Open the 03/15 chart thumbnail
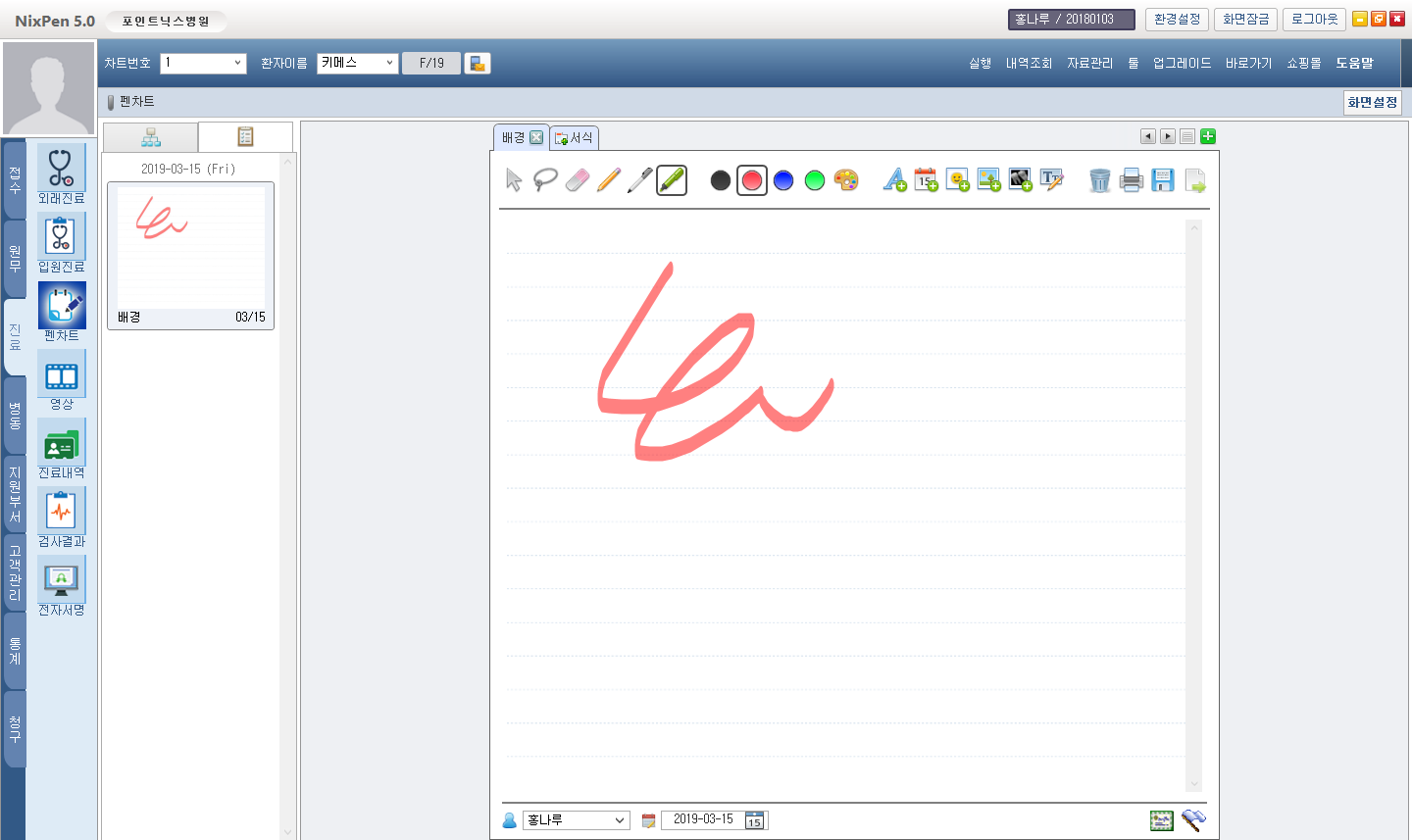The height and width of the screenshot is (840, 1412). point(190,255)
